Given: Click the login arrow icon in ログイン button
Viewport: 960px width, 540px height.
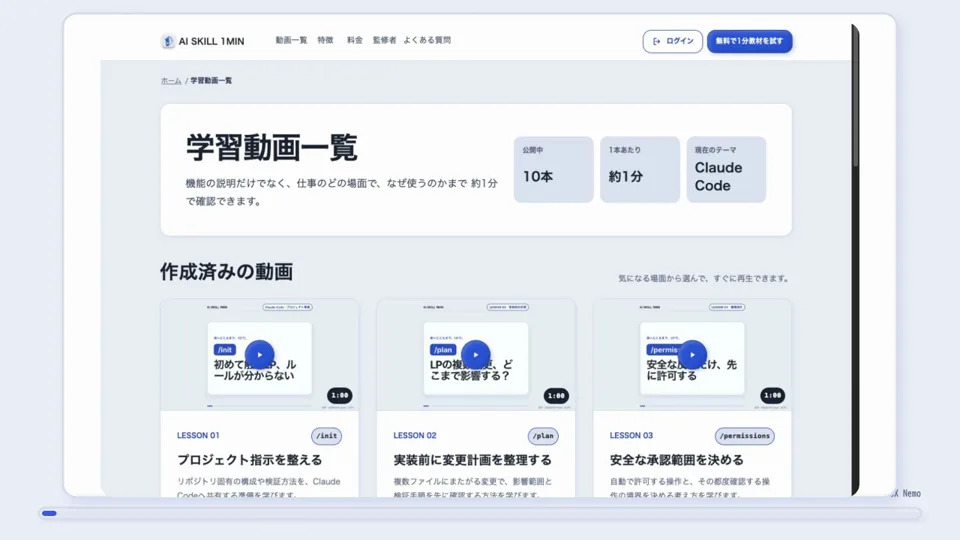Looking at the screenshot, I should tap(656, 42).
